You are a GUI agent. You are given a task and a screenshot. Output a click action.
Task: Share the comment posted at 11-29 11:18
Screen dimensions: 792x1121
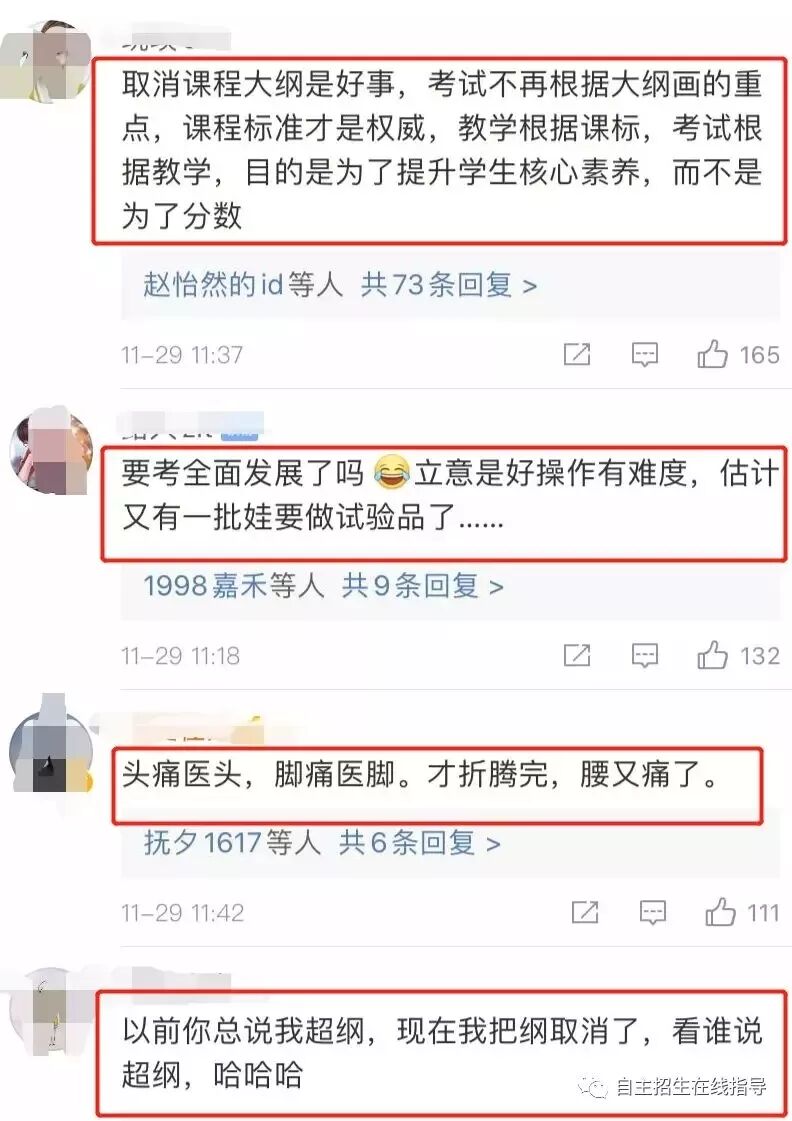(577, 655)
